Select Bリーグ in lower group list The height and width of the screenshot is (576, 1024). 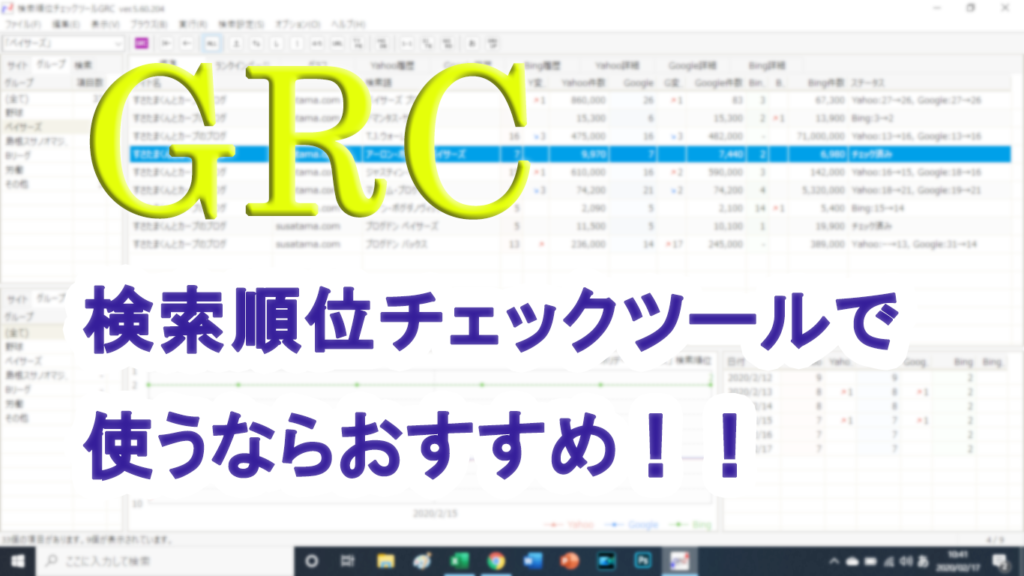point(18,390)
